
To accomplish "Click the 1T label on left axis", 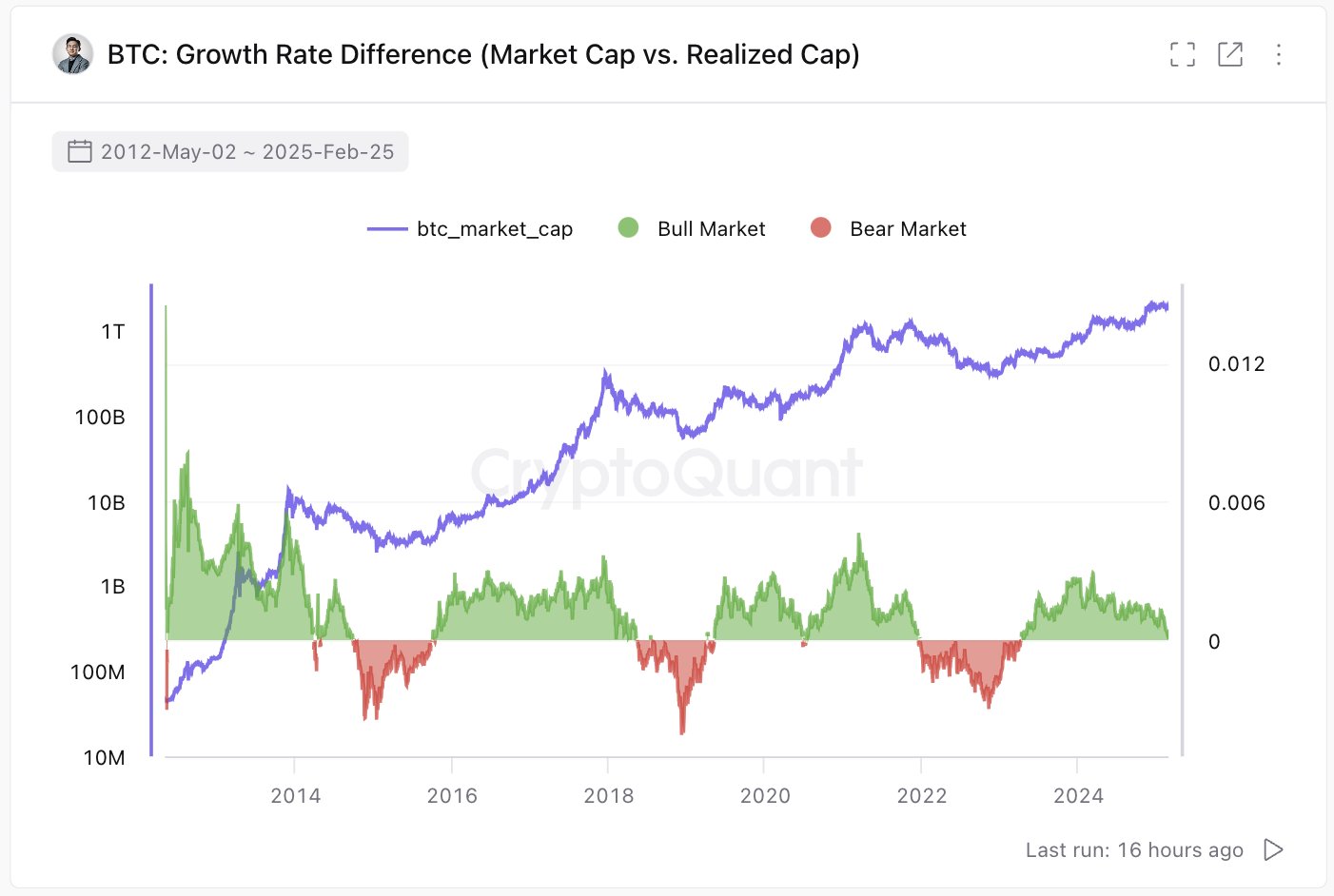I will (112, 332).
